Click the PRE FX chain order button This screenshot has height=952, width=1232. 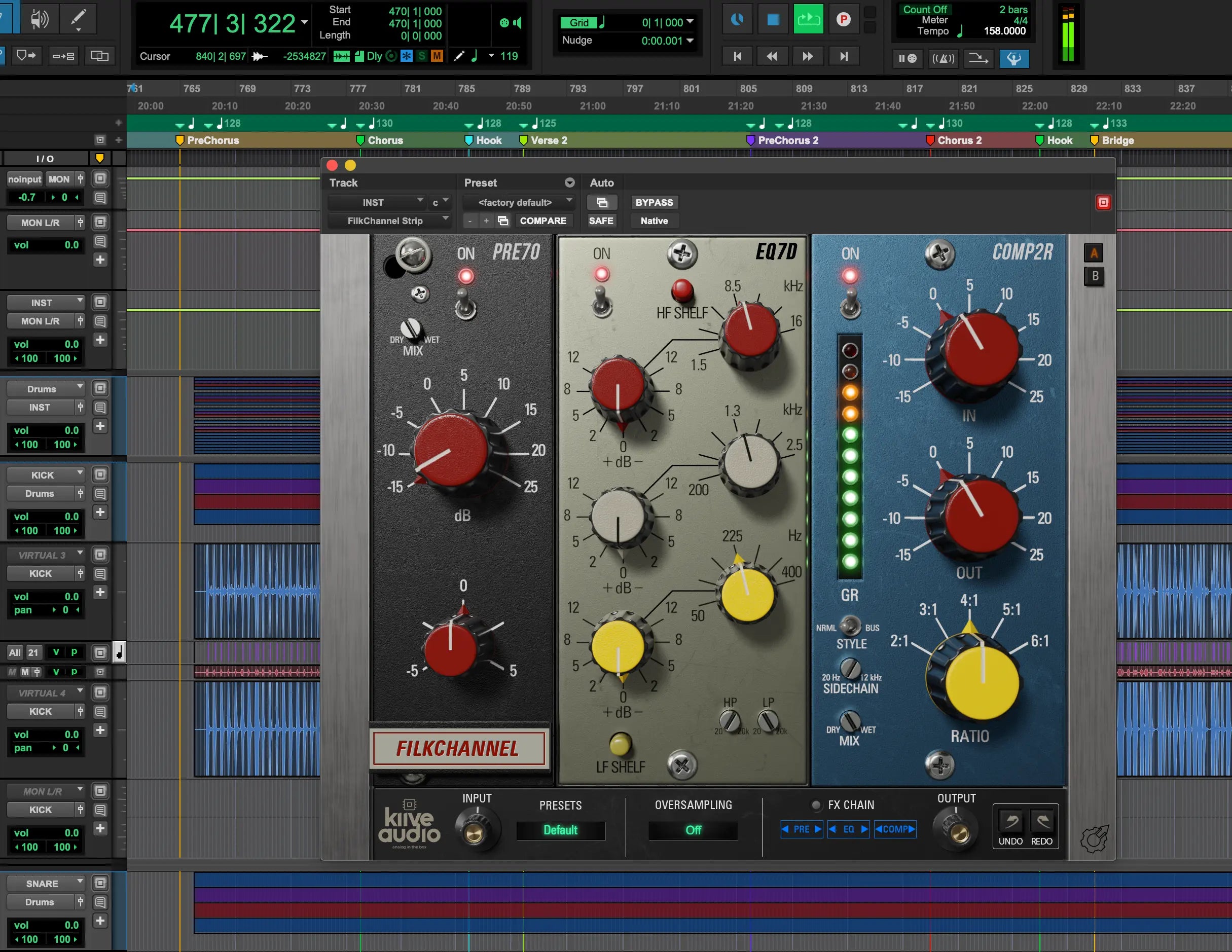[802, 828]
